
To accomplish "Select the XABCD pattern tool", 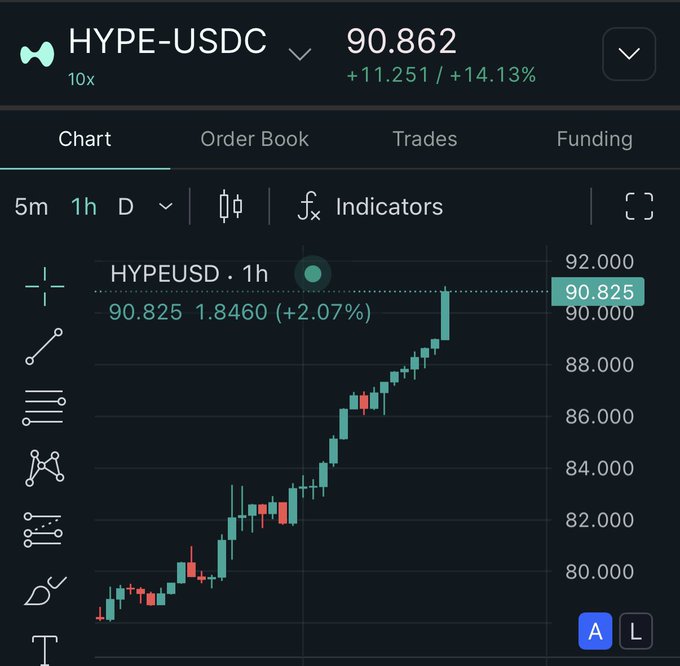I will [x=45, y=468].
